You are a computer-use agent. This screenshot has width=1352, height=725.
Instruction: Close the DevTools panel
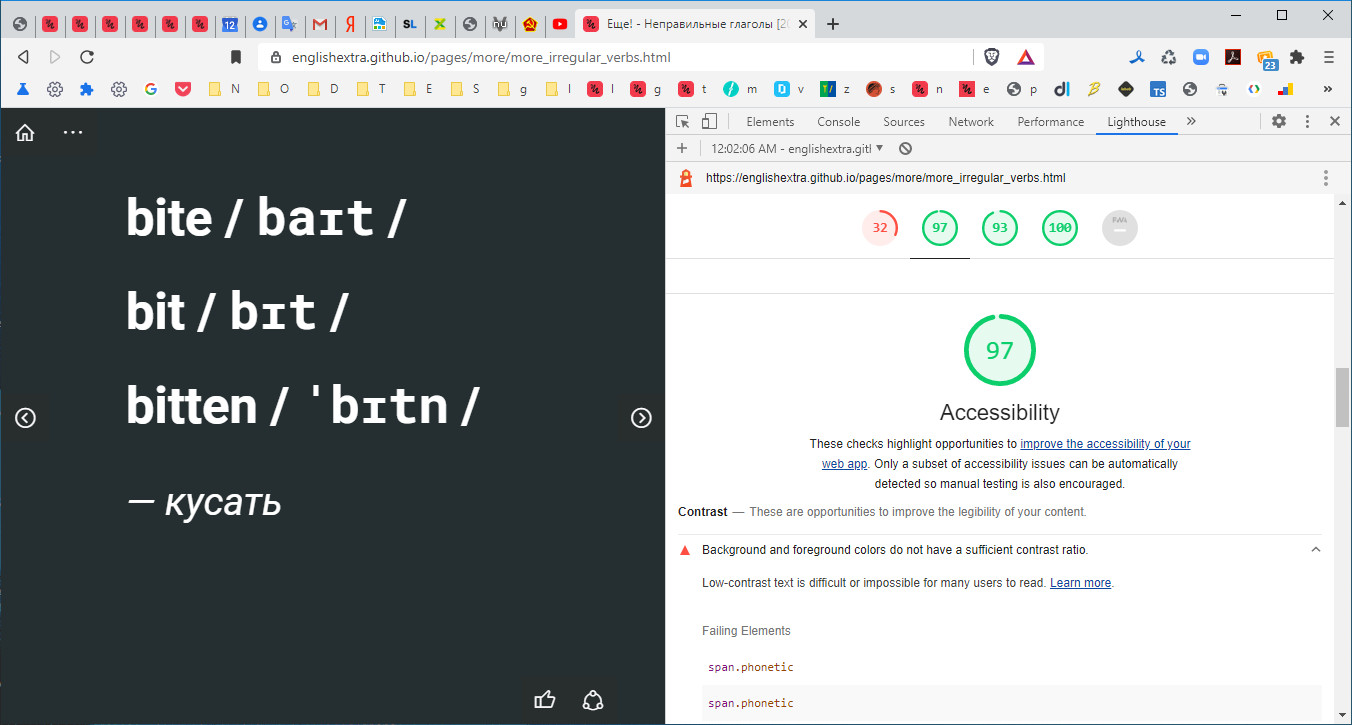pos(1334,121)
